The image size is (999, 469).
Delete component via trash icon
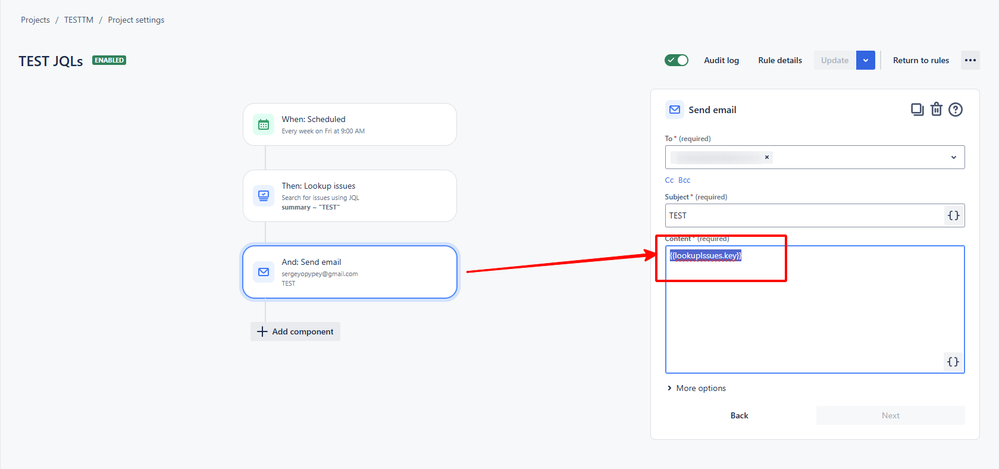[x=936, y=110]
